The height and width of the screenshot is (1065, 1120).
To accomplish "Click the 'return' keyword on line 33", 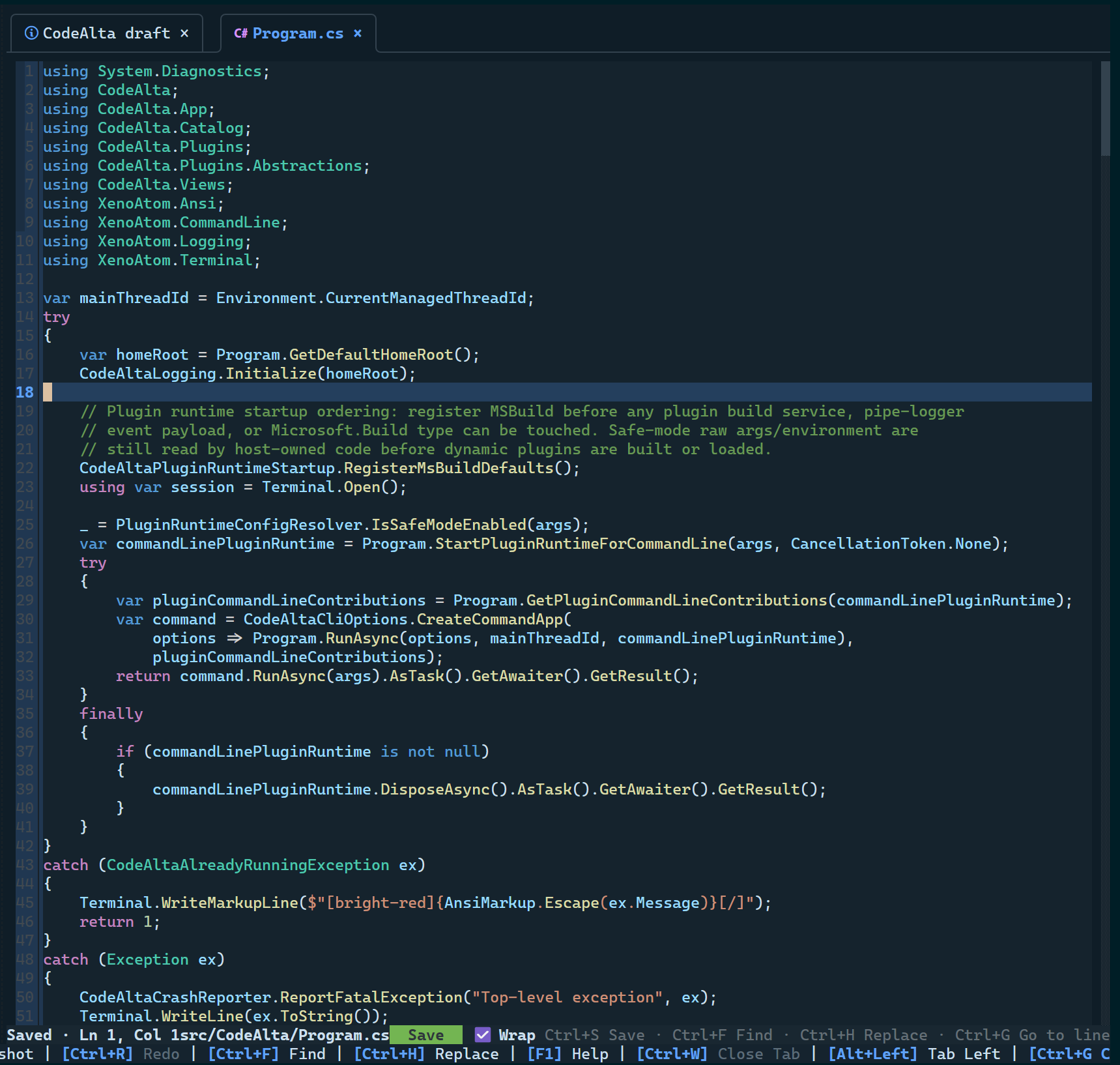I will click(x=143, y=676).
